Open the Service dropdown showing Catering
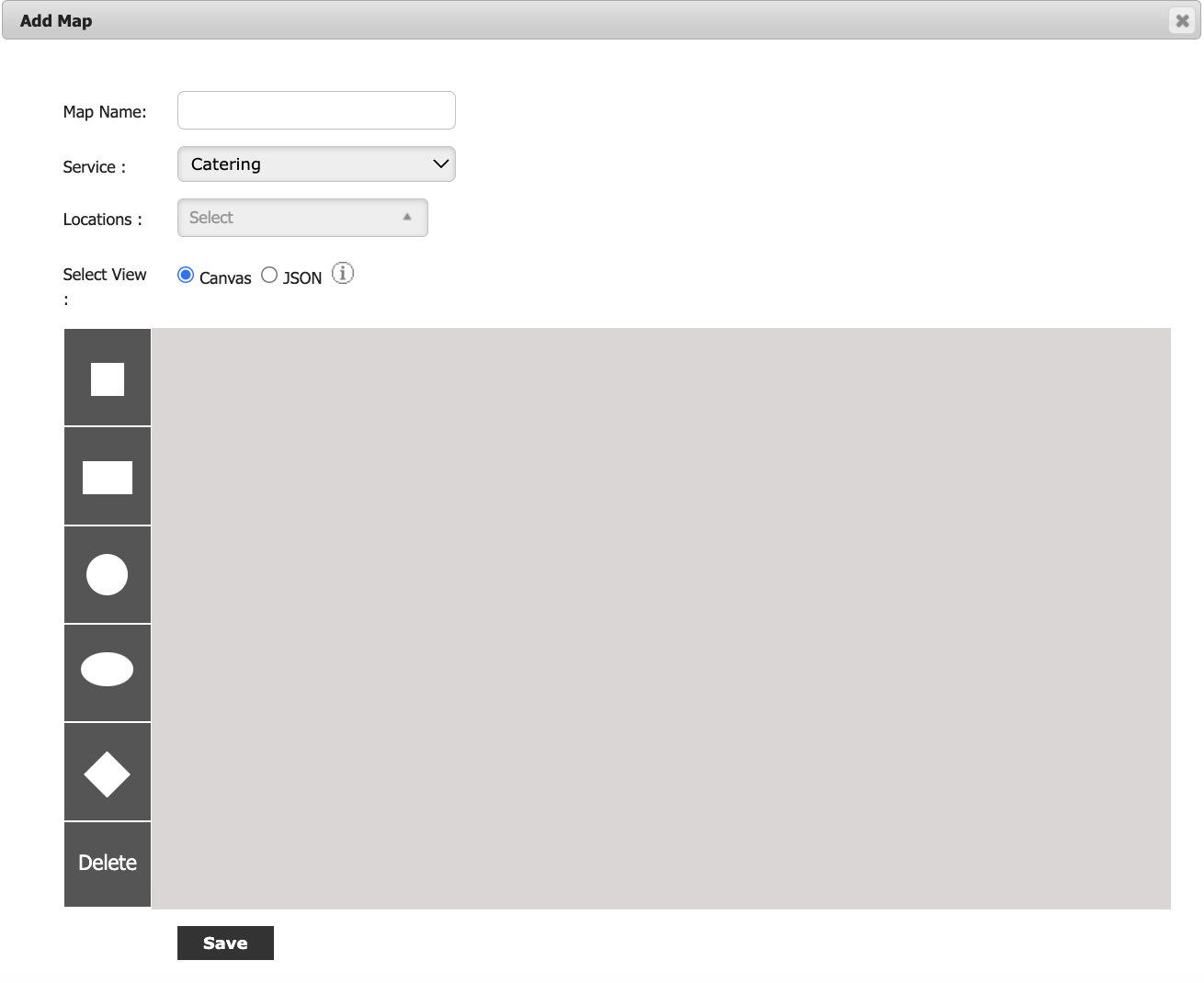Image resolution: width=1204 pixels, height=983 pixels. [x=316, y=164]
